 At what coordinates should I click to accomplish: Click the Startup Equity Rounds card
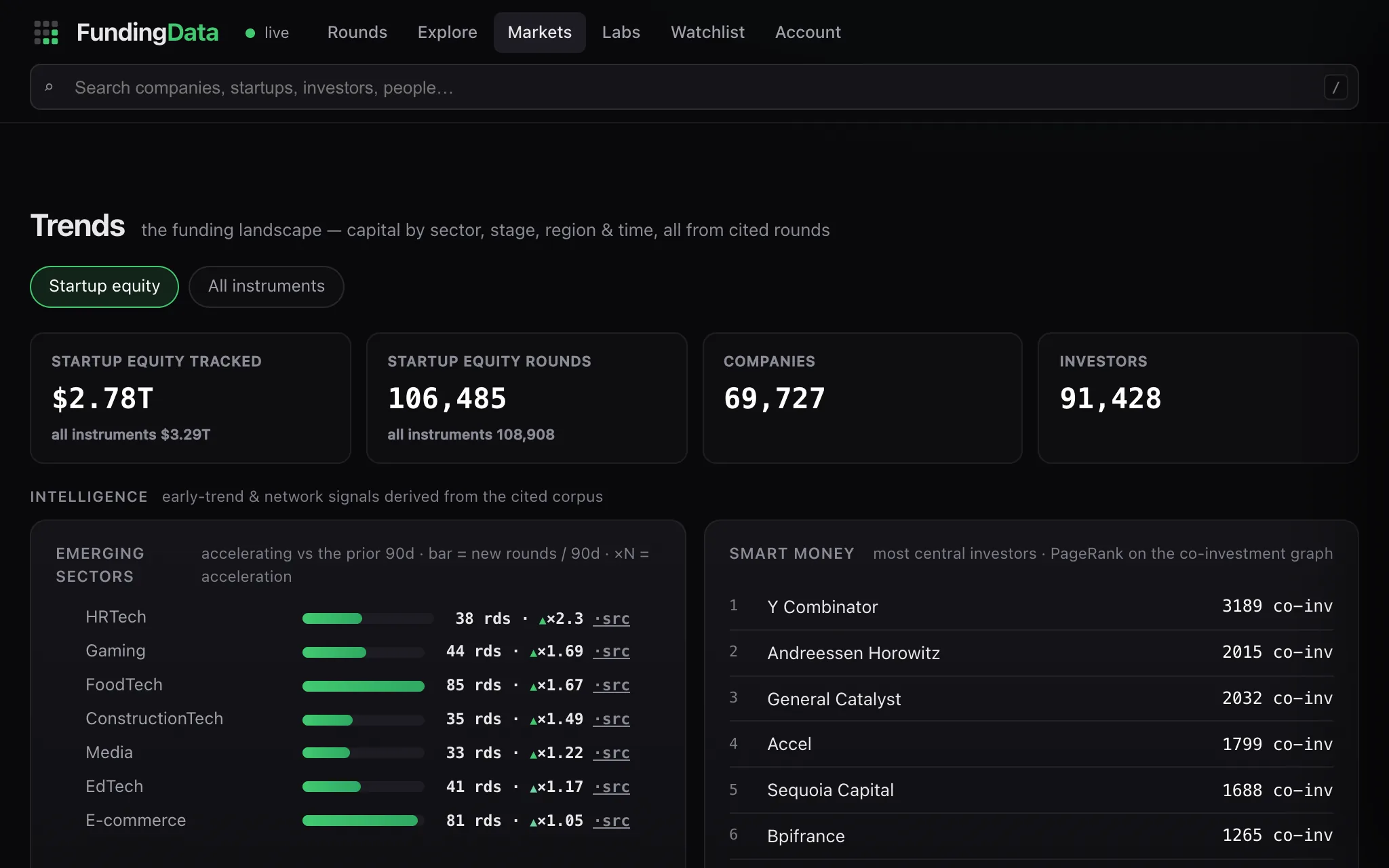click(527, 398)
